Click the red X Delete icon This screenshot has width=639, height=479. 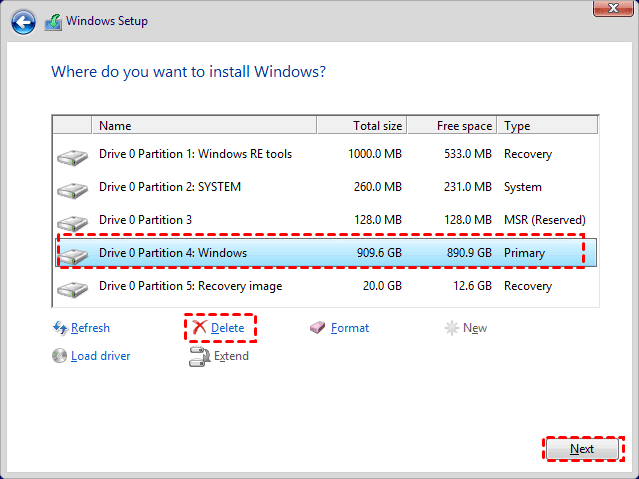point(200,328)
